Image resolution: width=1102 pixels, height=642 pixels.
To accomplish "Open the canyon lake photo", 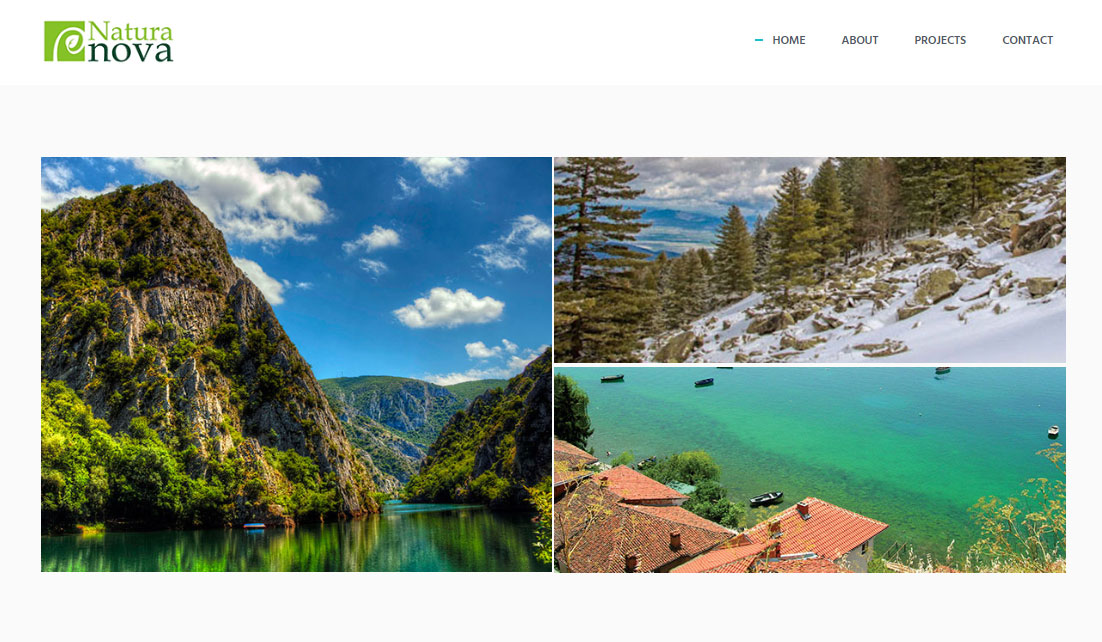I will click(x=297, y=364).
